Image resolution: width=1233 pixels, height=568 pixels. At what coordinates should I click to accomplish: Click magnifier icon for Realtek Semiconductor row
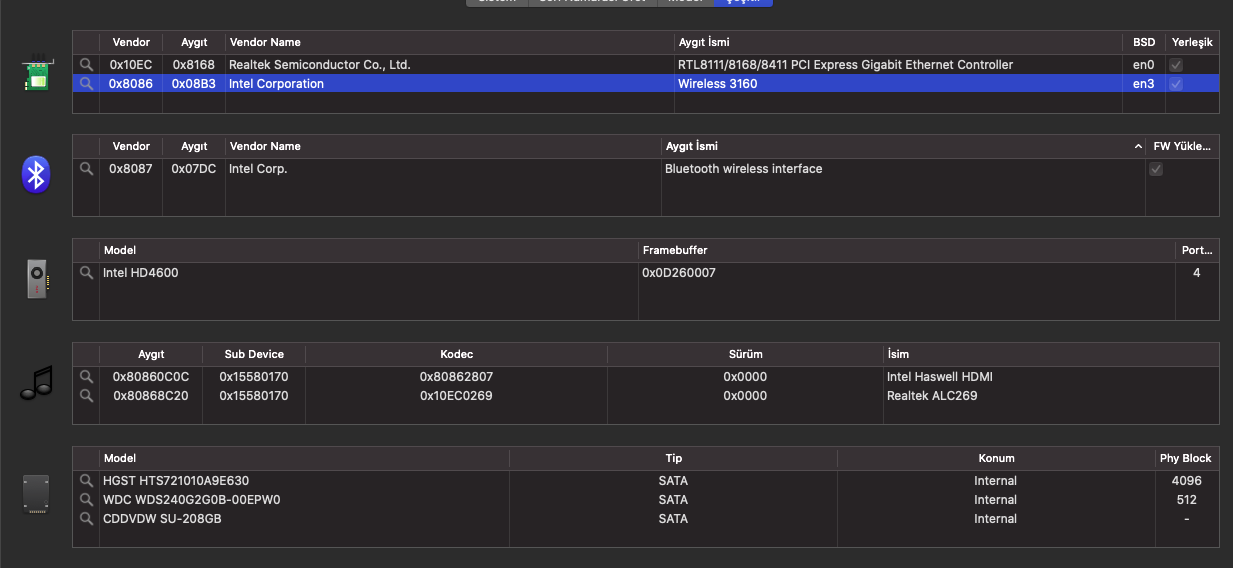(87, 65)
